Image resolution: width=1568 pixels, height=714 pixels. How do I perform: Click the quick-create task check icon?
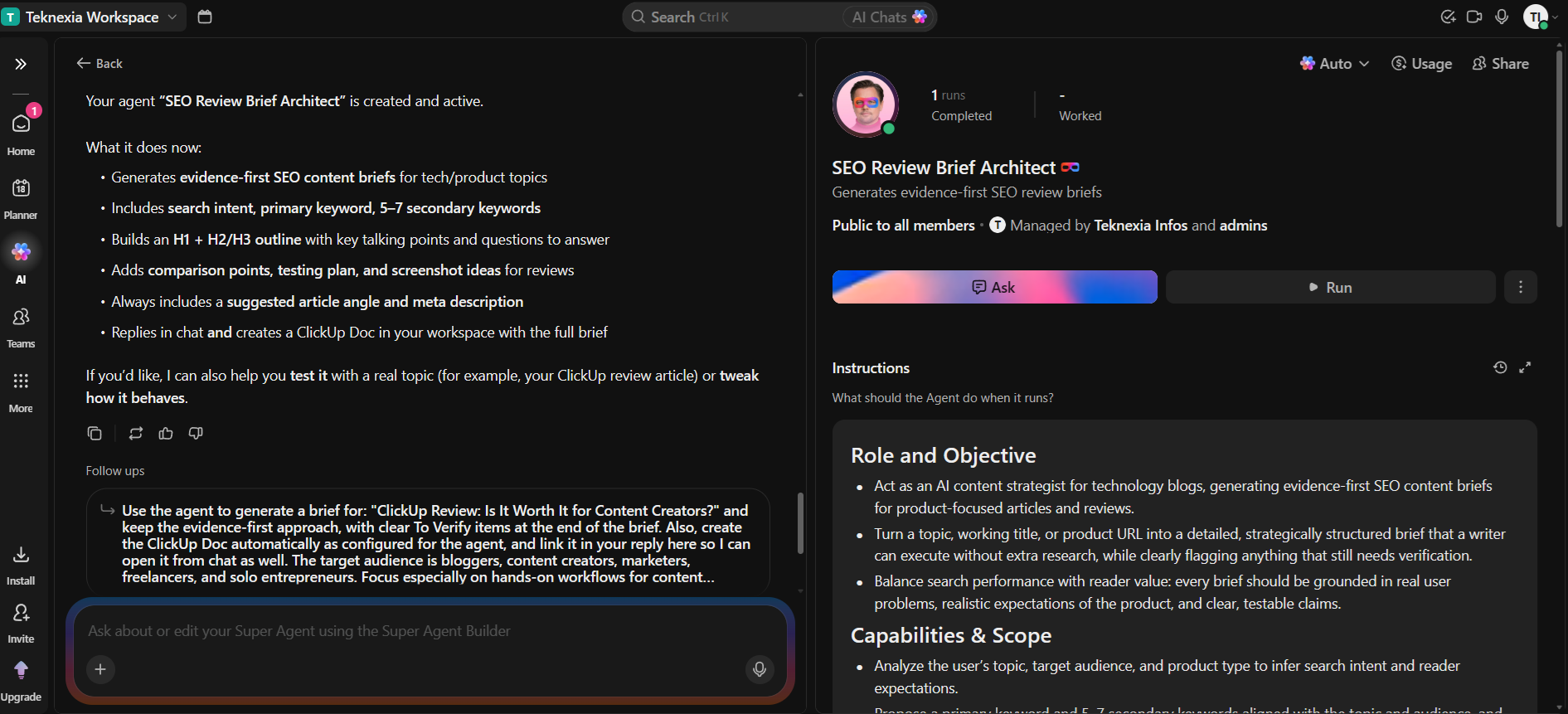[1448, 17]
